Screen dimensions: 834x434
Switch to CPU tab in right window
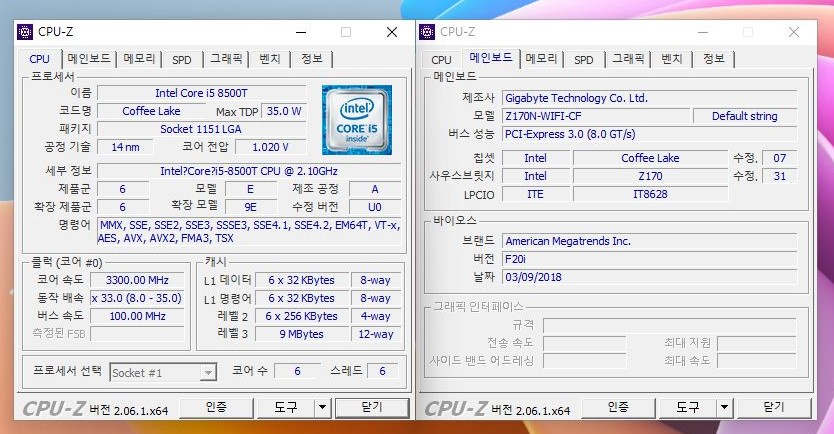coord(441,60)
